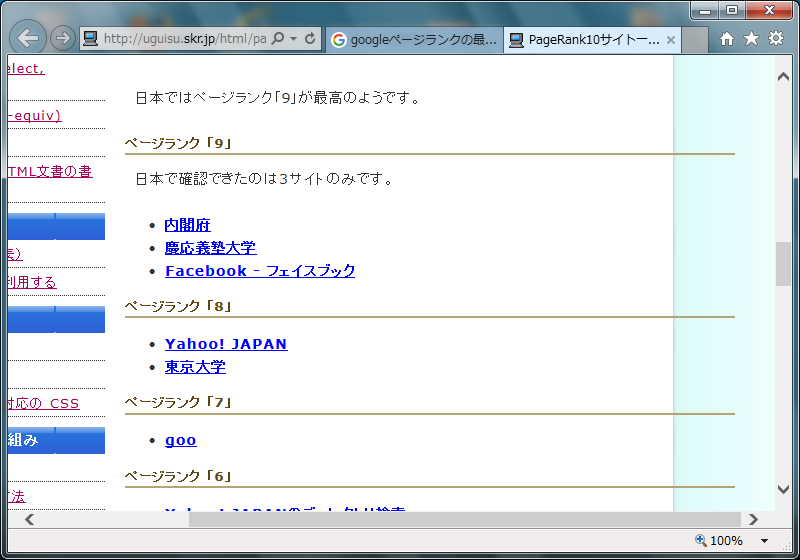Open the 東京大学 link

click(x=195, y=367)
